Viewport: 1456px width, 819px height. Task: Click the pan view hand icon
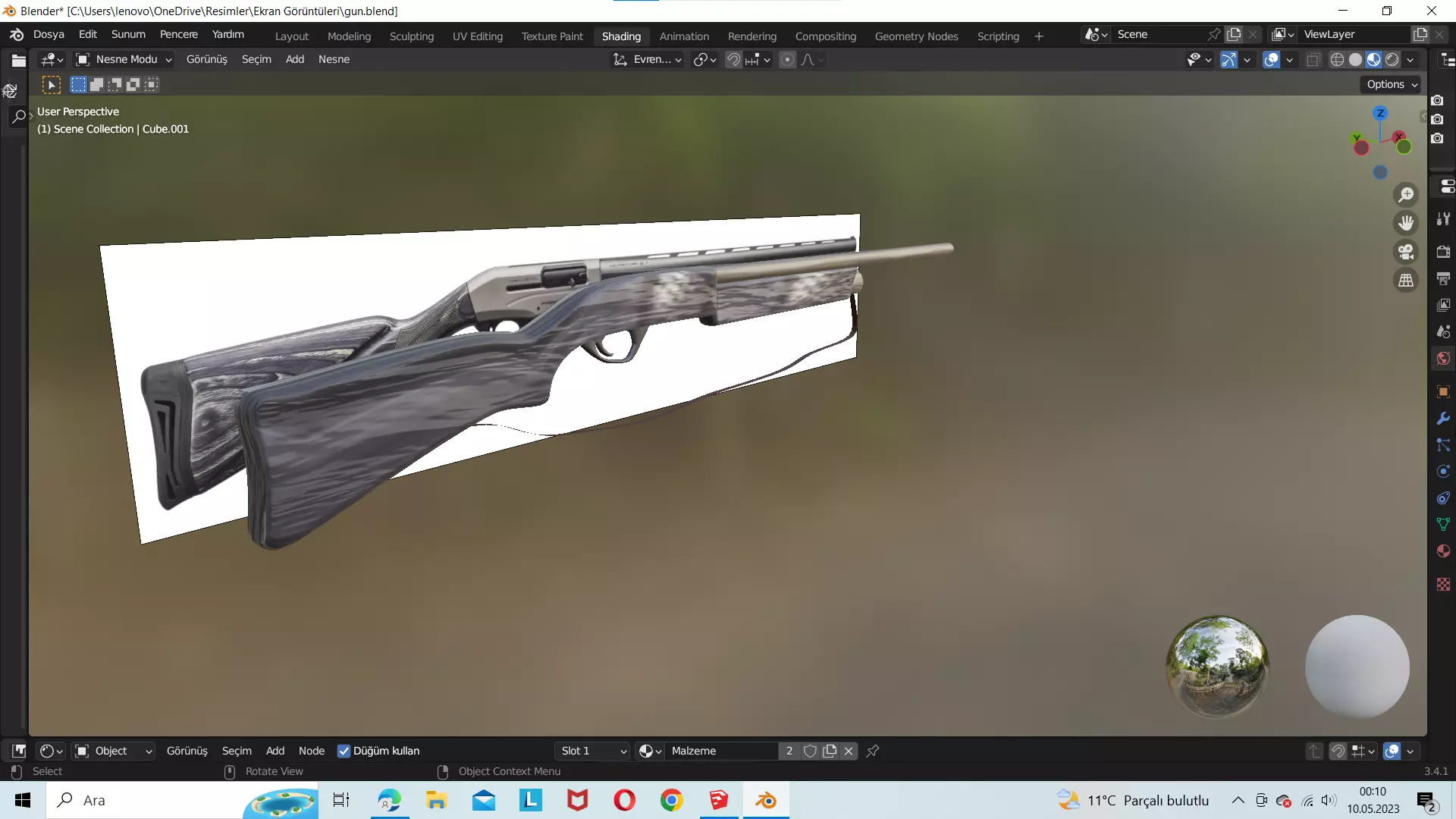1406,223
